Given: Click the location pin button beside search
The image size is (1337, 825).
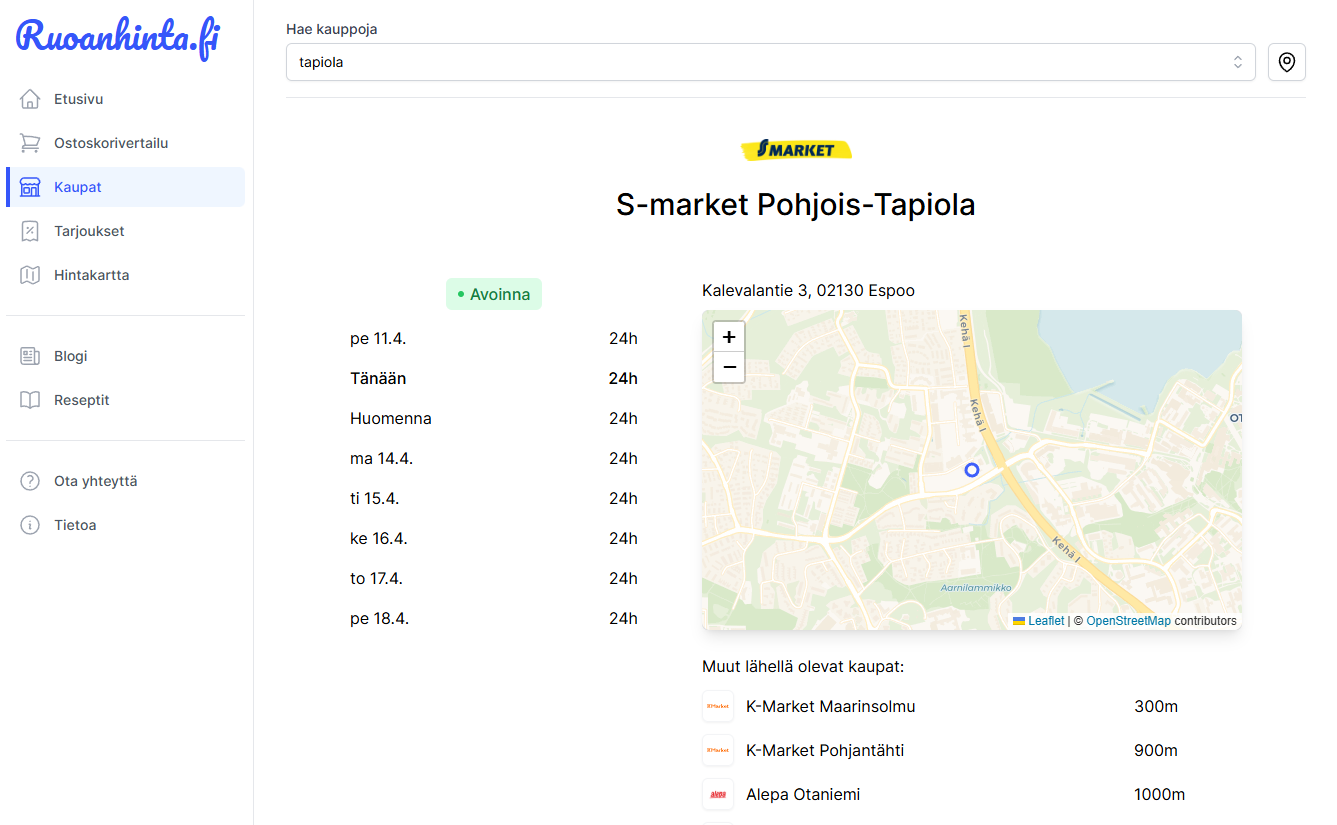Looking at the screenshot, I should tap(1287, 61).
